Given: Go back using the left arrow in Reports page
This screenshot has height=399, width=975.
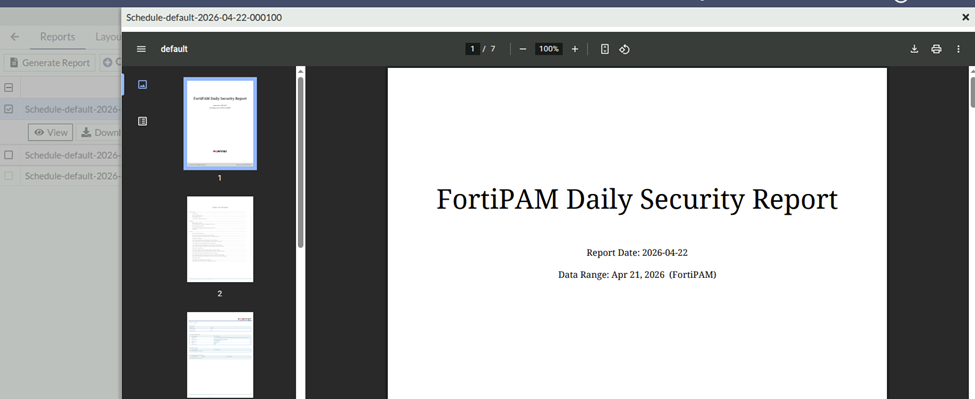Looking at the screenshot, I should click(x=15, y=37).
